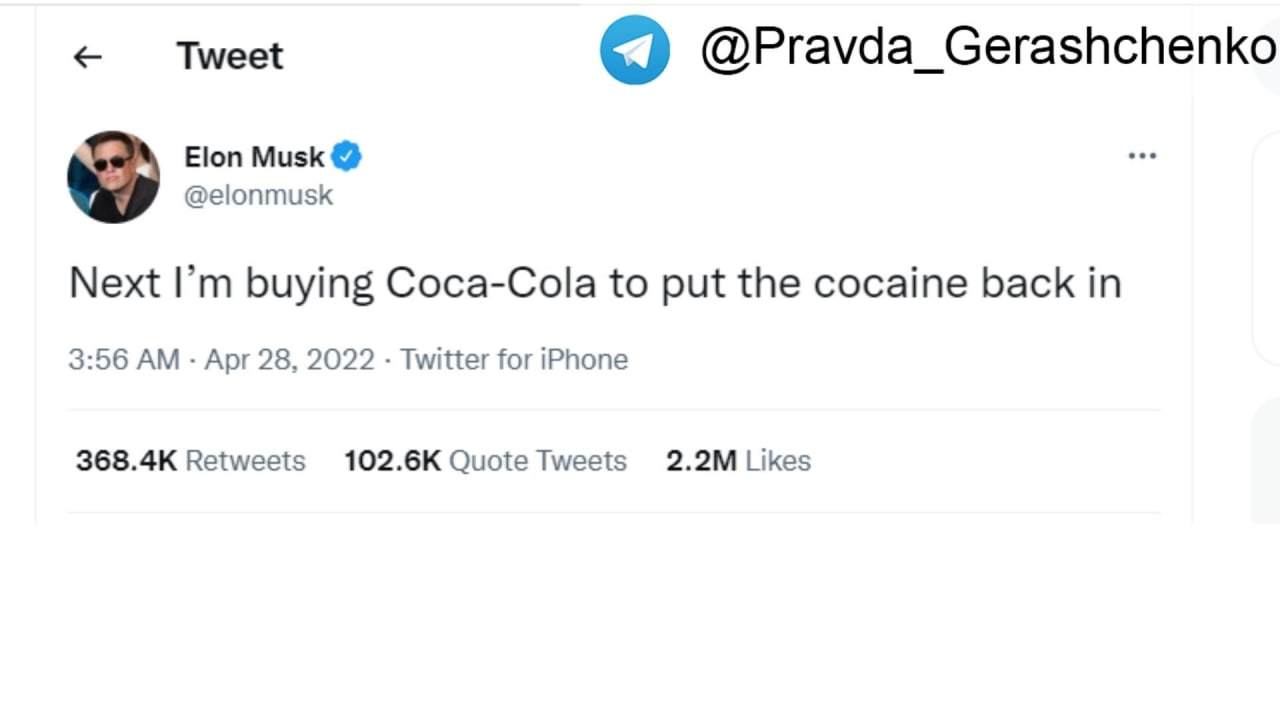Open the 102.6K Quote Tweets list
1280x720 pixels.
click(x=485, y=461)
